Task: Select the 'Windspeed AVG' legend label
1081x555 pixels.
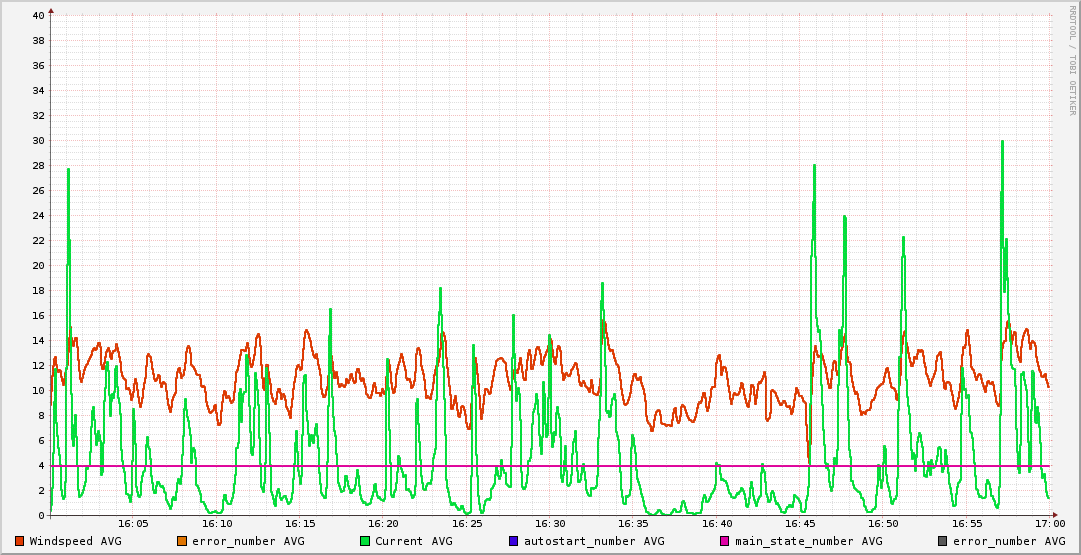Action: pos(75,541)
